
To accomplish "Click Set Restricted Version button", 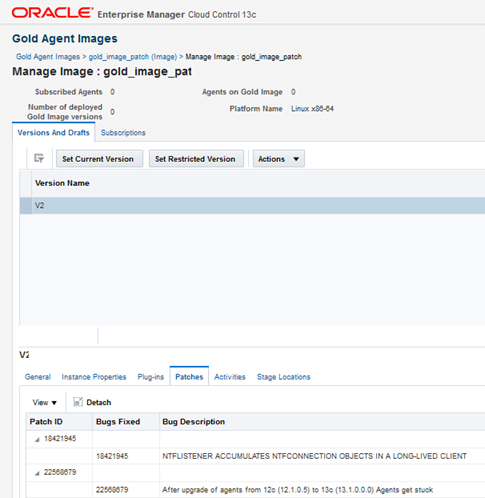I will [195, 159].
